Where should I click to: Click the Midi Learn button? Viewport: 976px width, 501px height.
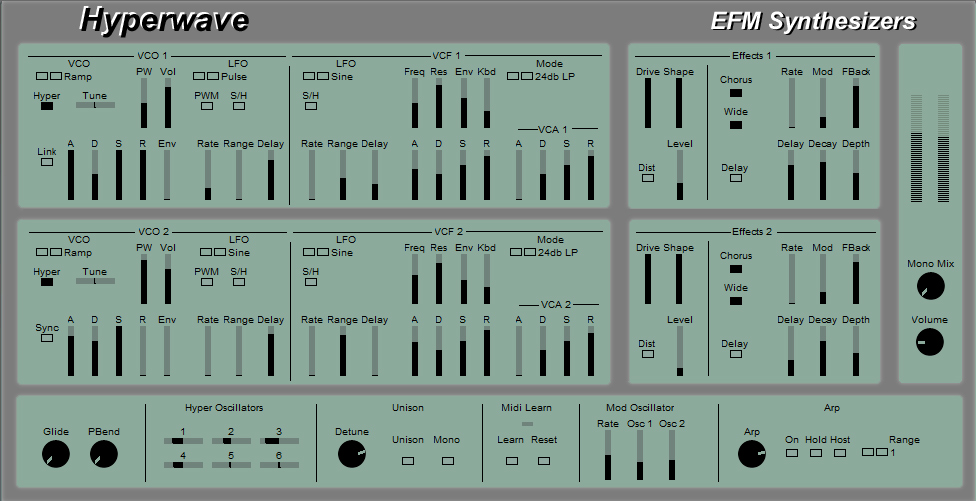(512, 461)
